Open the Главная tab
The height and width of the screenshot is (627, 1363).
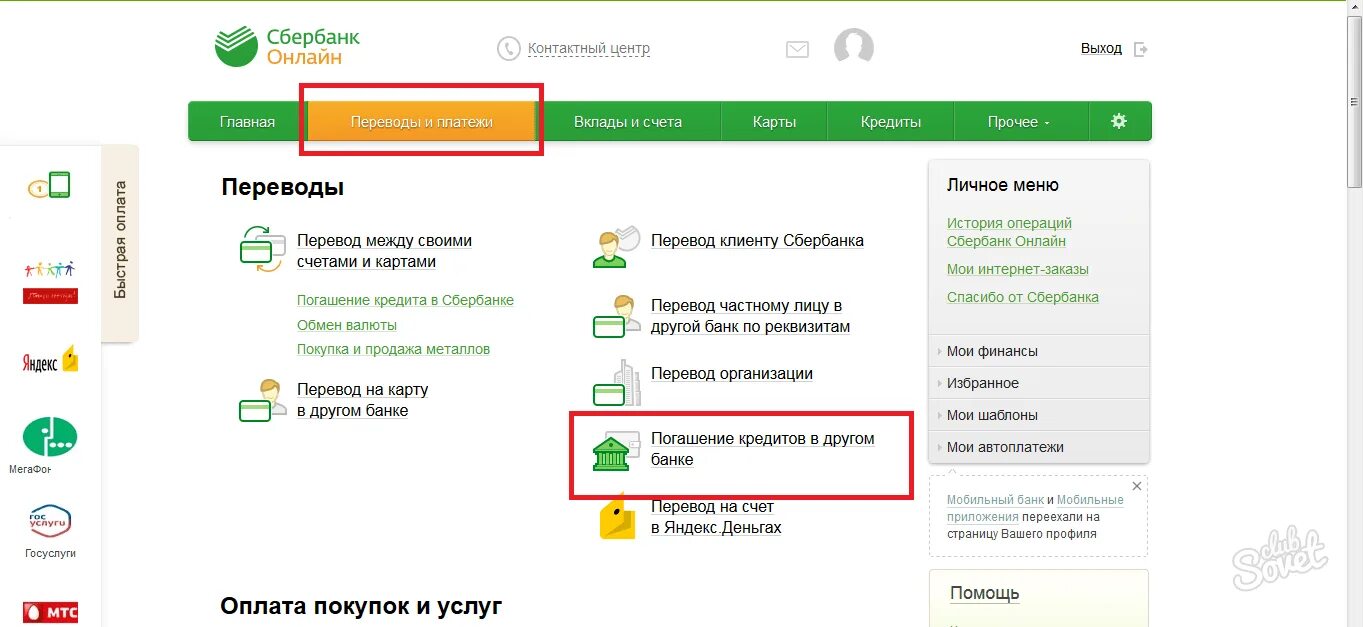tap(247, 122)
